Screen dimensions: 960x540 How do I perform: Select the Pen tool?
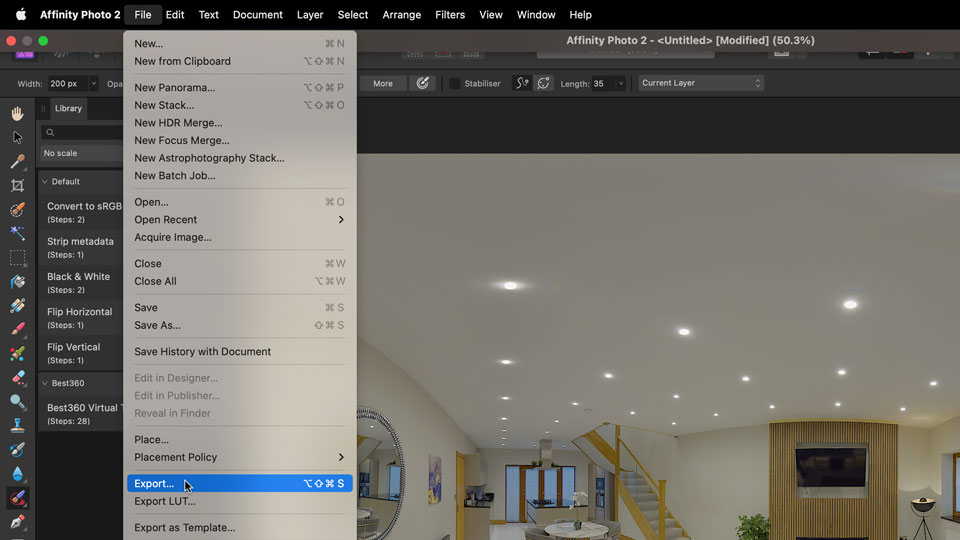click(17, 522)
